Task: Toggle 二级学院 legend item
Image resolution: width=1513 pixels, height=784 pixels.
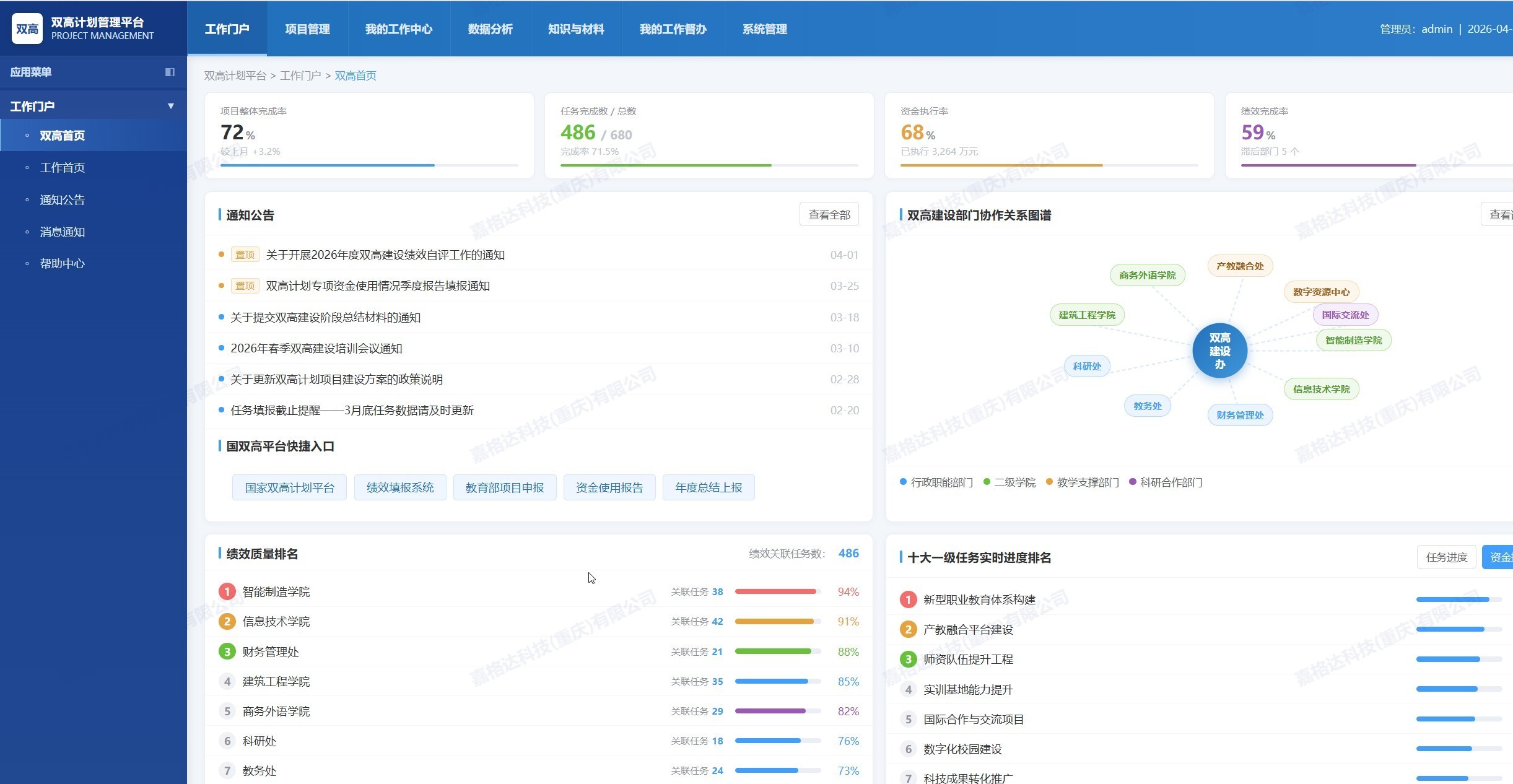Action: click(1009, 482)
